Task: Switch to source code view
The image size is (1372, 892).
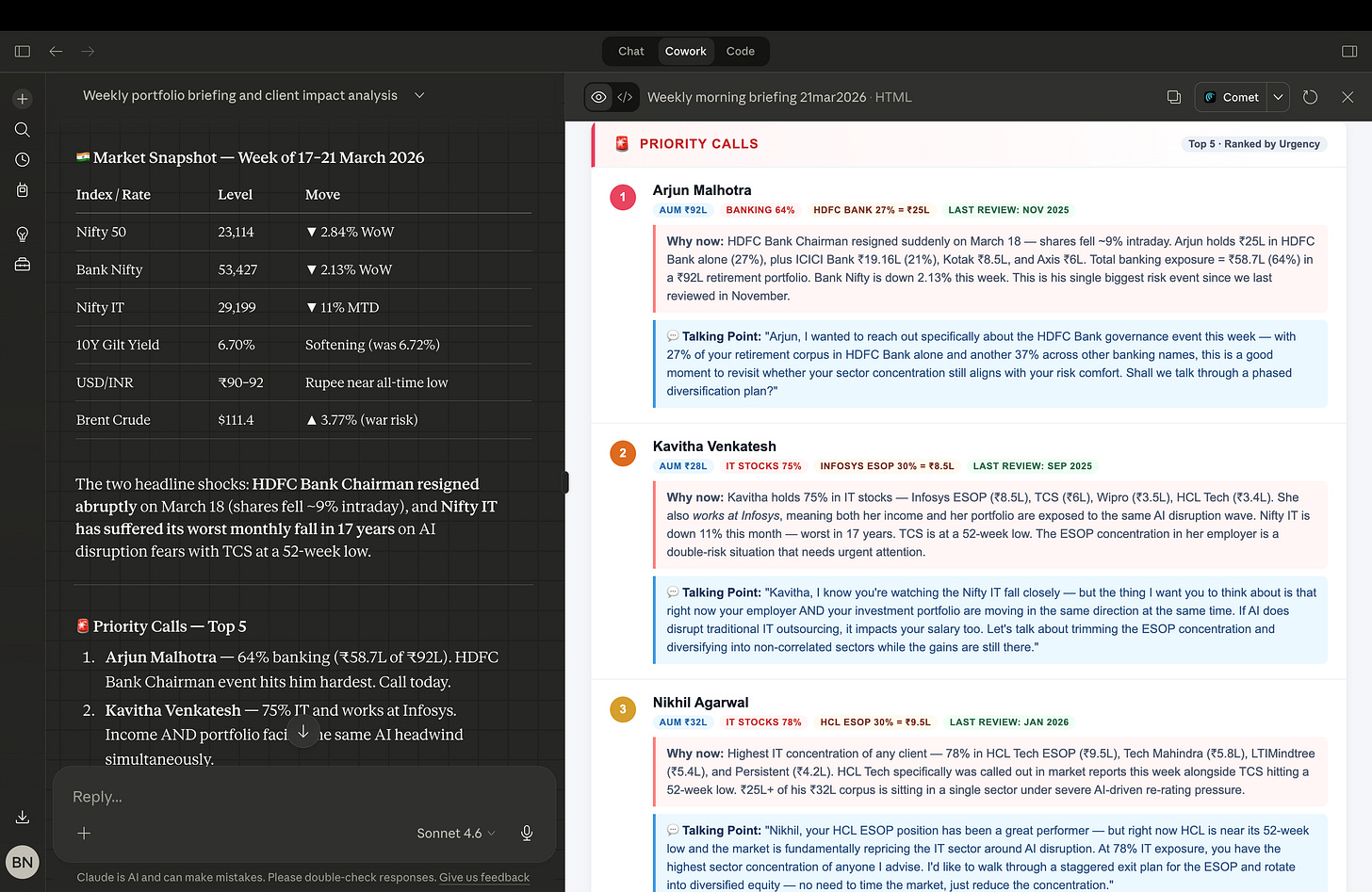Action: [x=625, y=97]
